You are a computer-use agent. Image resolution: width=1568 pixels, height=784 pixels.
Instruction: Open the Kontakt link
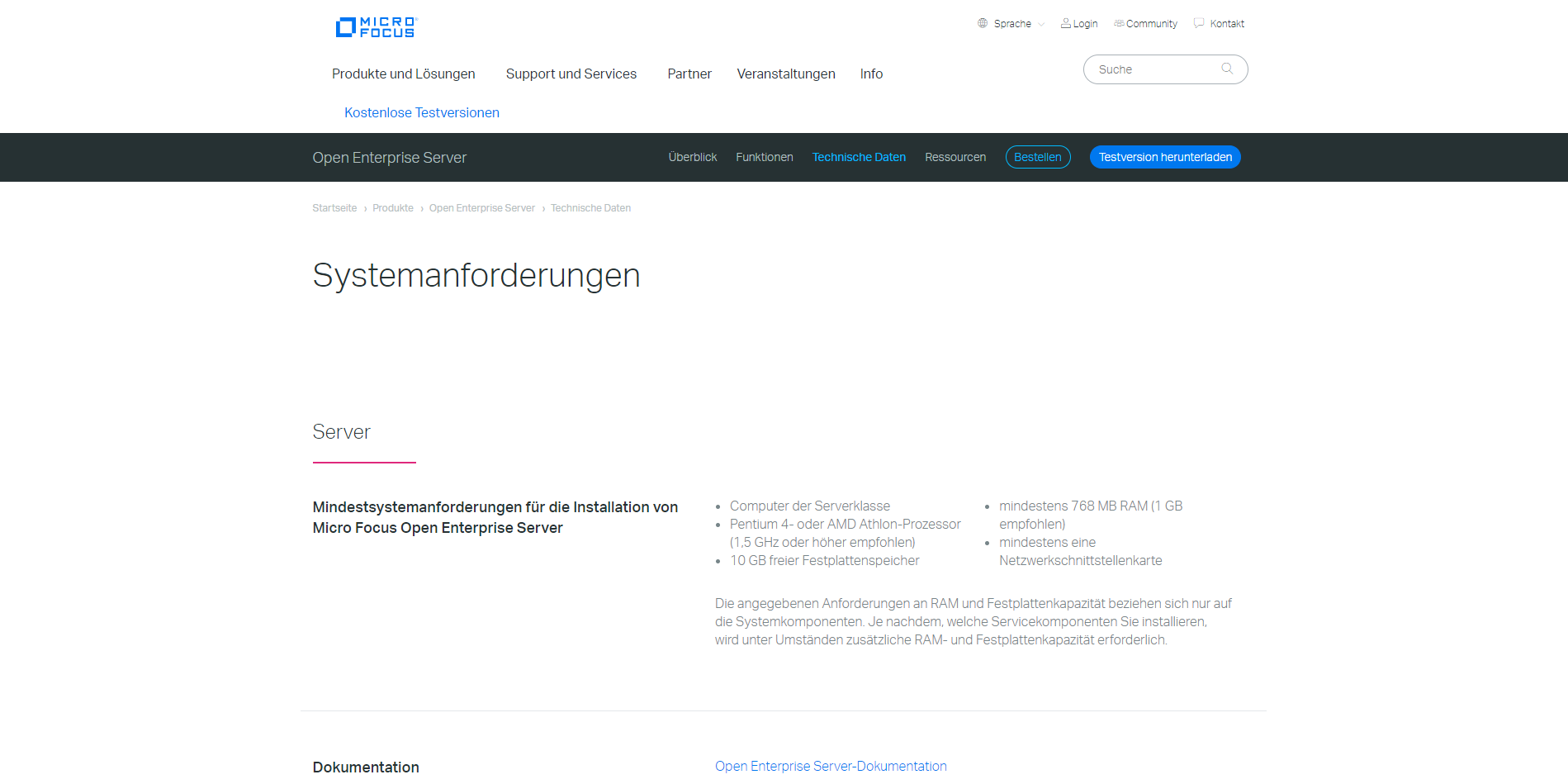(1227, 24)
